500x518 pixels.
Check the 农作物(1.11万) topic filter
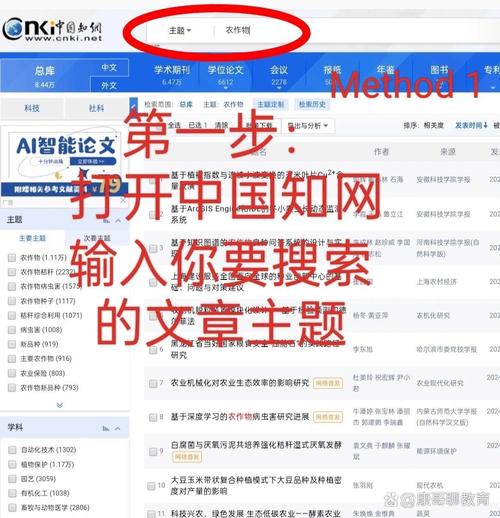pos(12,258)
